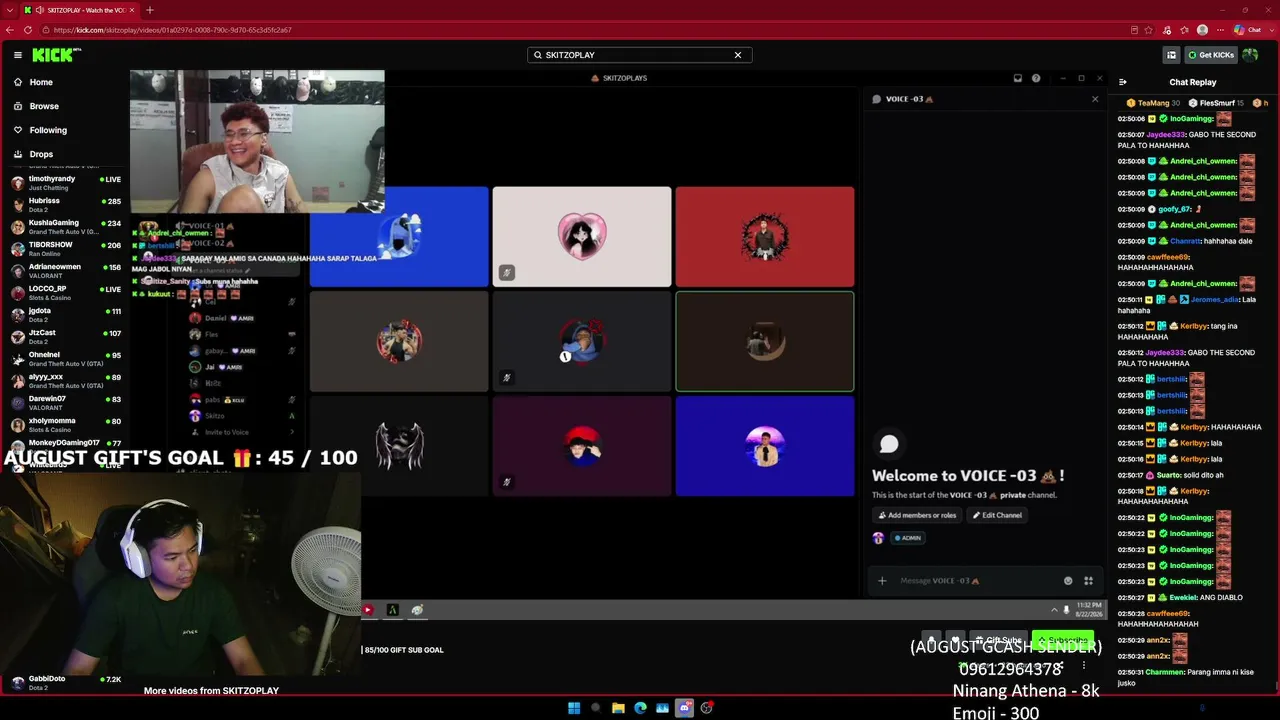Clear the SKITZOPLAY search box
This screenshot has height=720, width=1280.
(738, 55)
